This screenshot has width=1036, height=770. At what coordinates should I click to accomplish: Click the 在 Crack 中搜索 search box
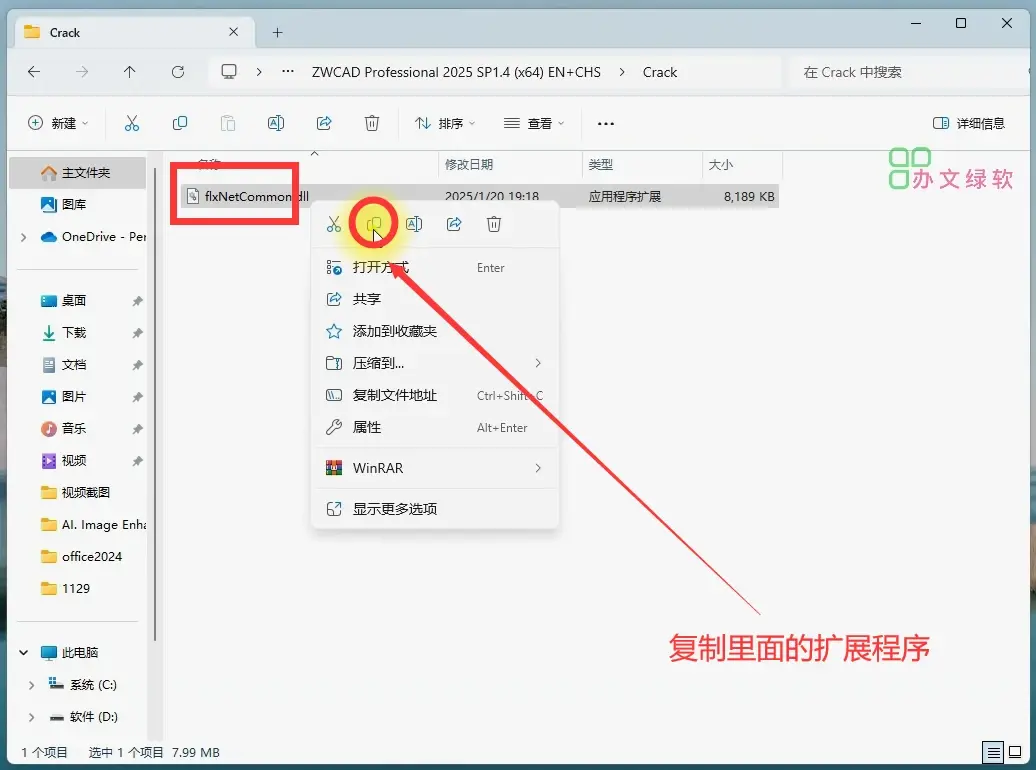[x=910, y=72]
